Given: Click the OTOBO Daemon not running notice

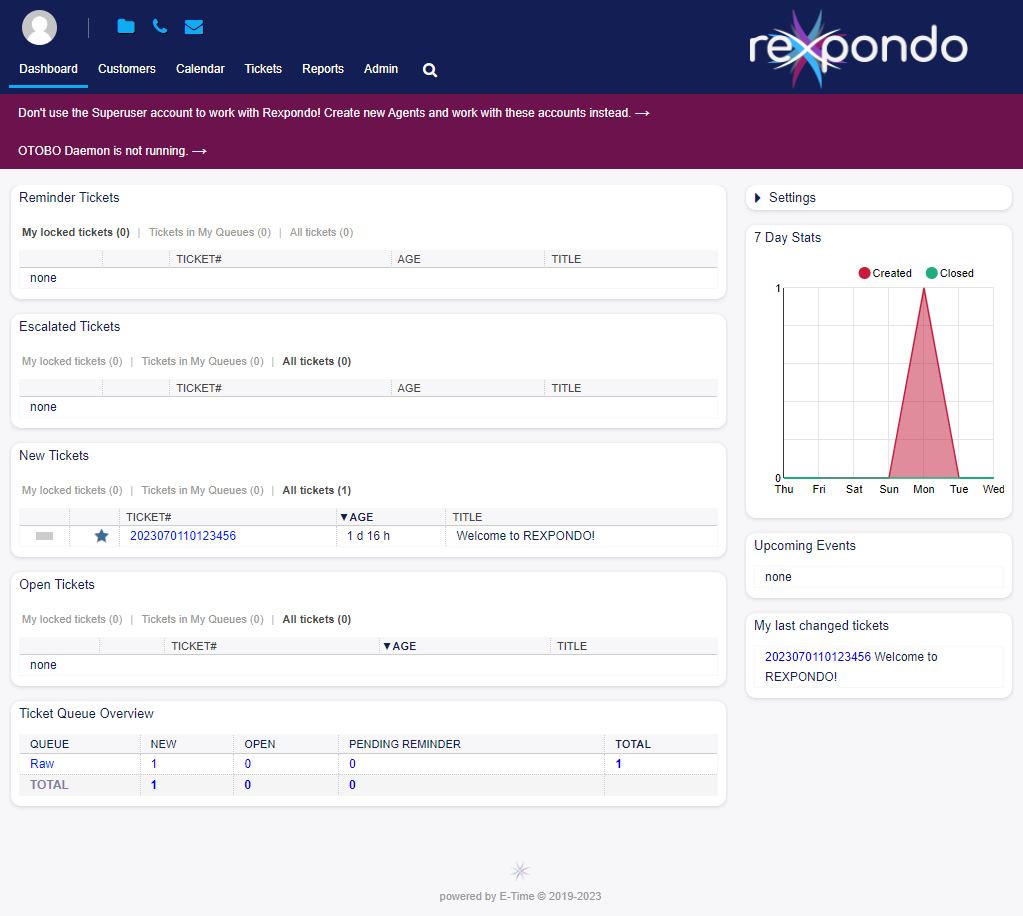Looking at the screenshot, I should click(112, 151).
